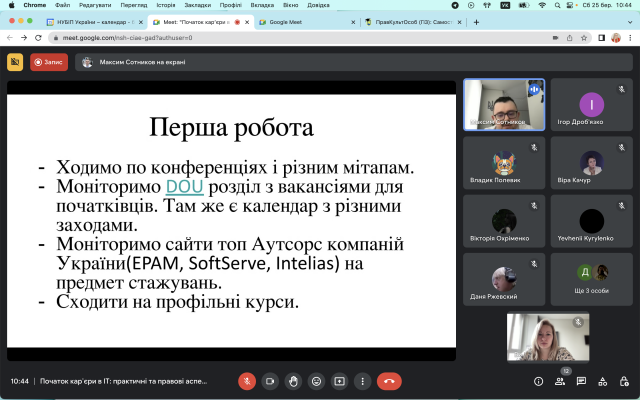This screenshot has height=400, width=640.
Task: Show the participants people panel
Action: [562, 381]
